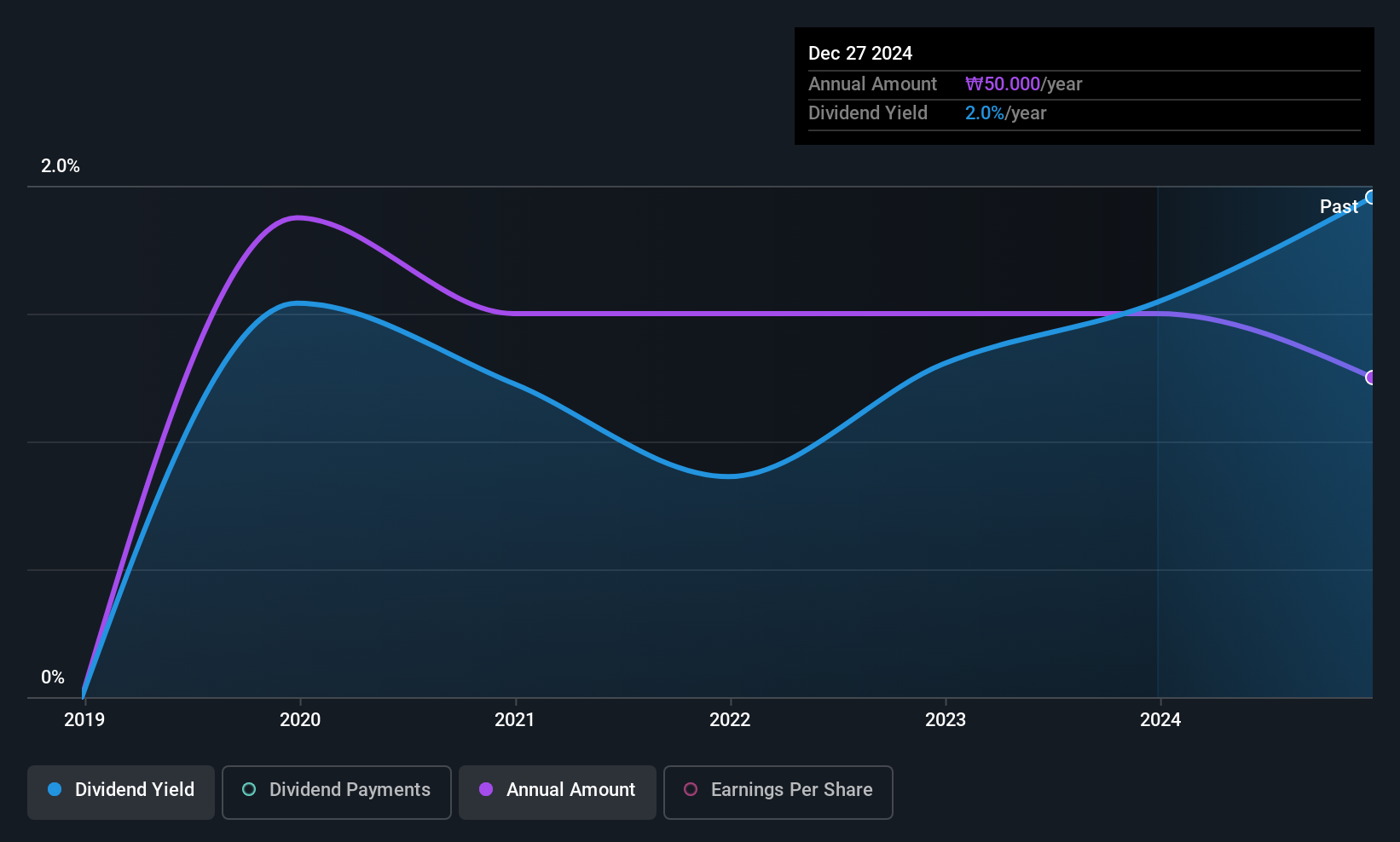Click the 2022 x-axis label

(x=730, y=720)
